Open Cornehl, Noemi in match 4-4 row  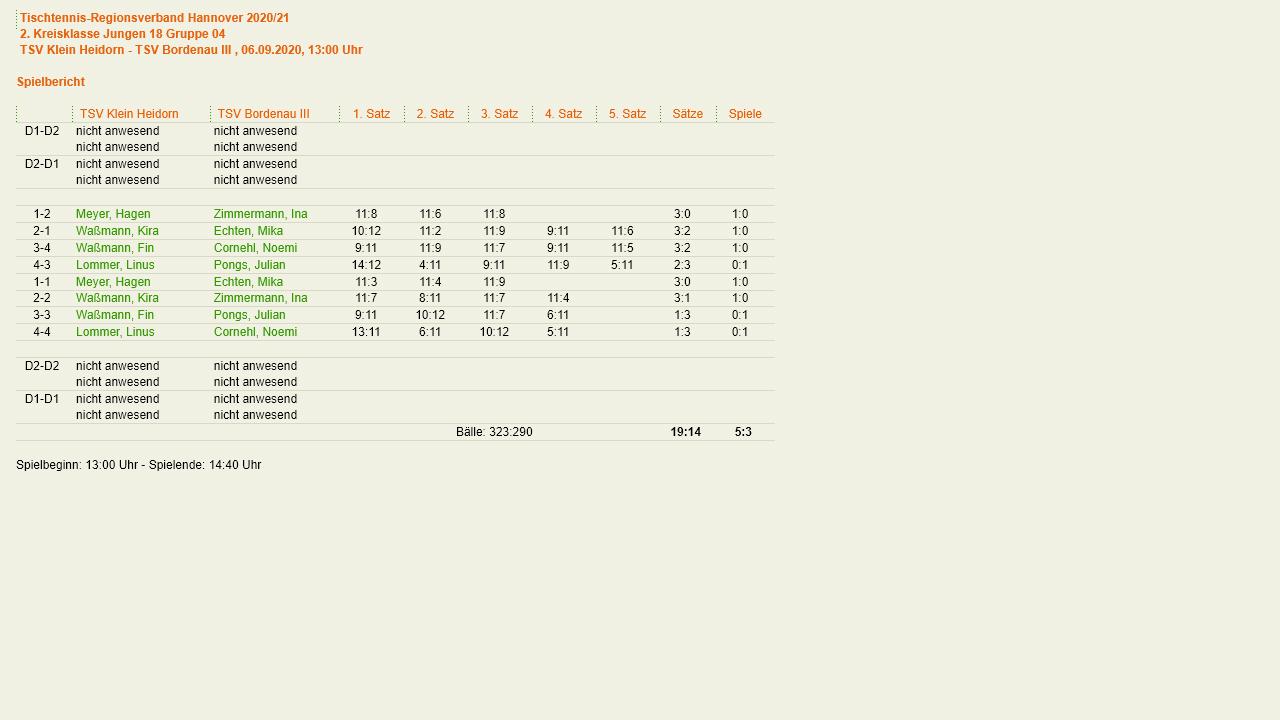tap(255, 332)
